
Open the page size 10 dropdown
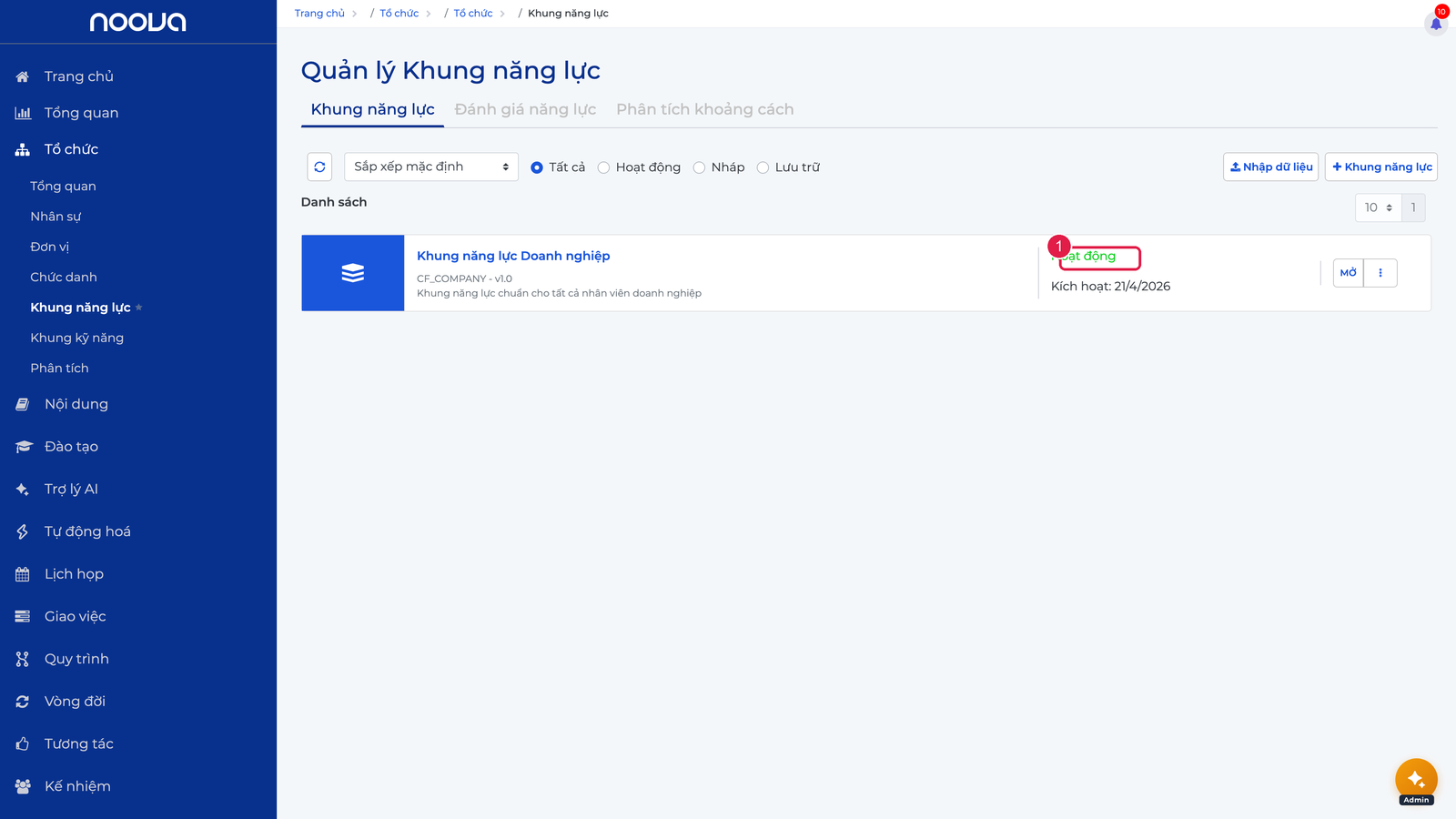(x=1378, y=207)
